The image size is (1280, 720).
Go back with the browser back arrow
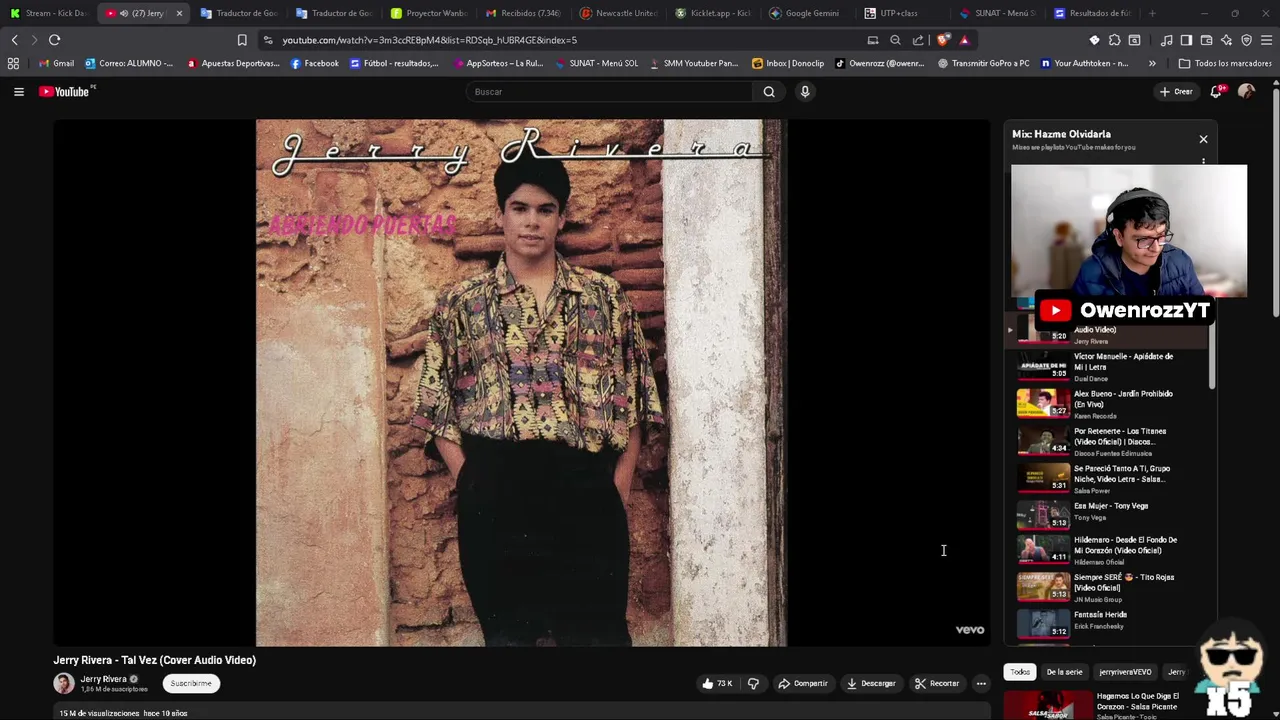click(x=14, y=40)
